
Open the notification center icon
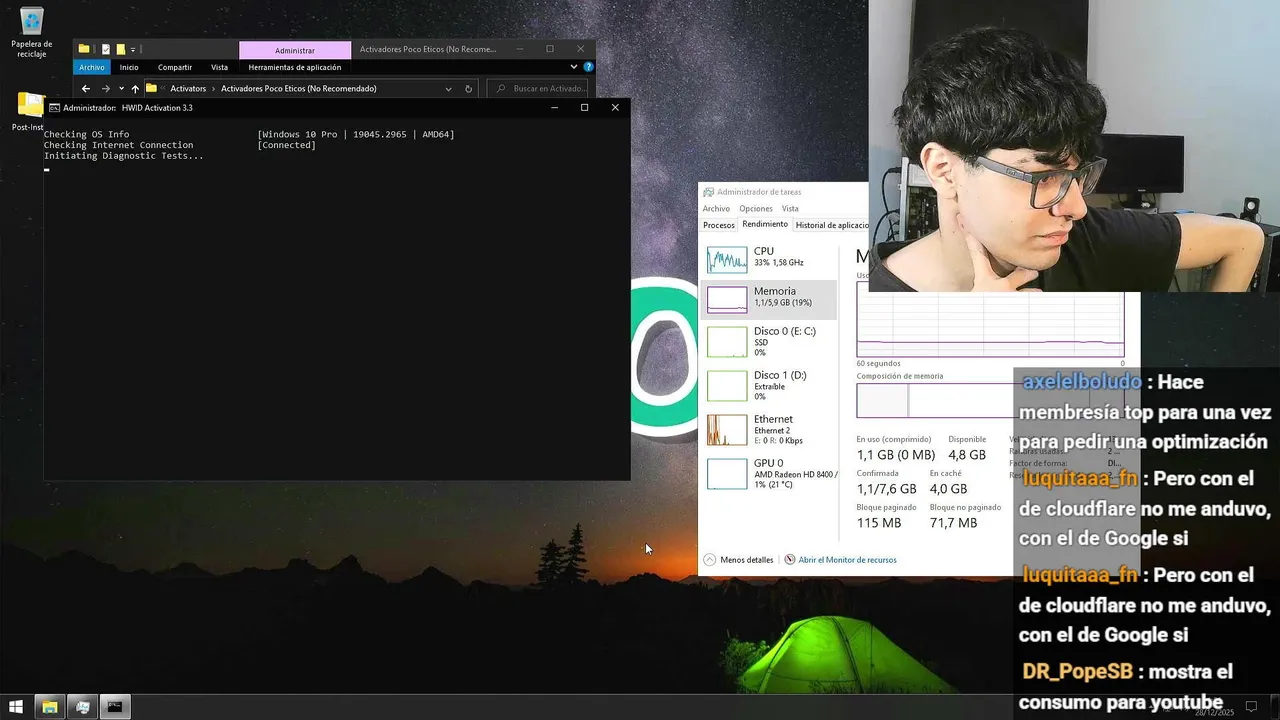tap(1250, 707)
